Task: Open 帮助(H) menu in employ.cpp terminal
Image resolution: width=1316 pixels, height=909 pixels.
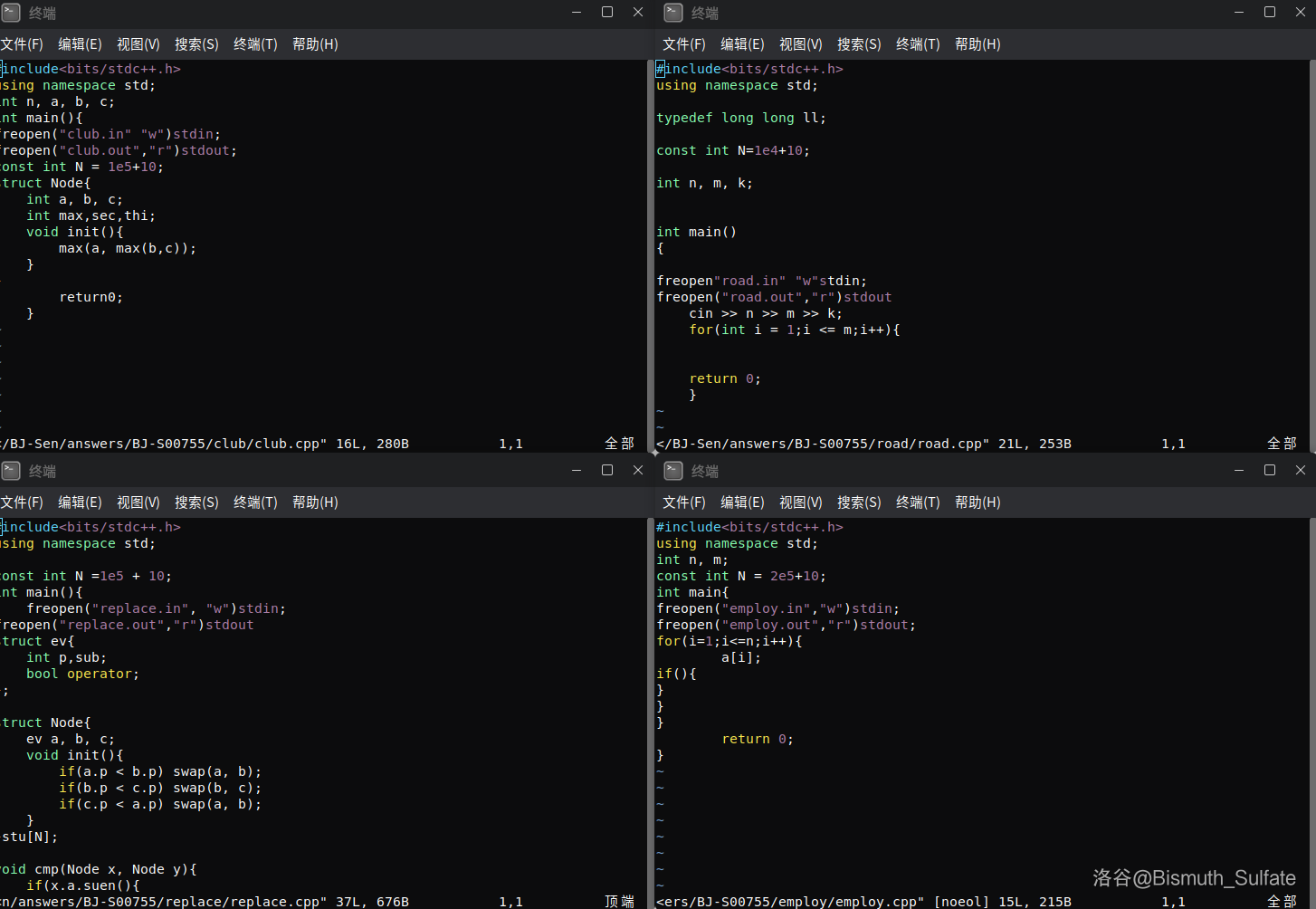Action: [977, 502]
